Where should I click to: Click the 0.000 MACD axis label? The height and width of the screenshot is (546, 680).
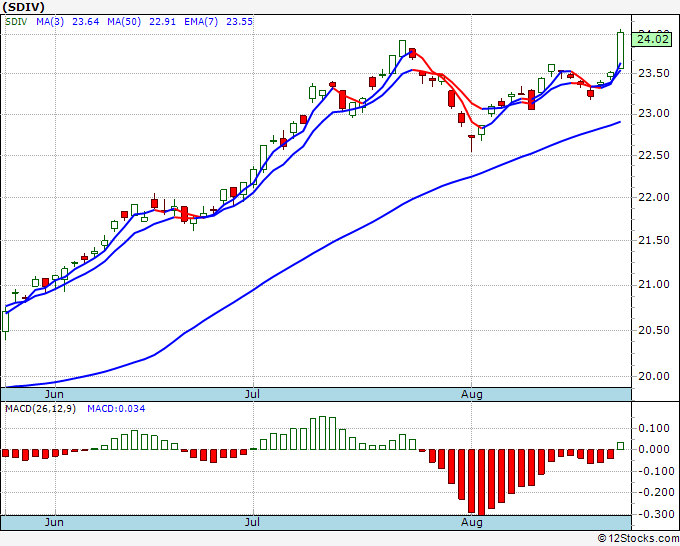pyautogui.click(x=654, y=449)
